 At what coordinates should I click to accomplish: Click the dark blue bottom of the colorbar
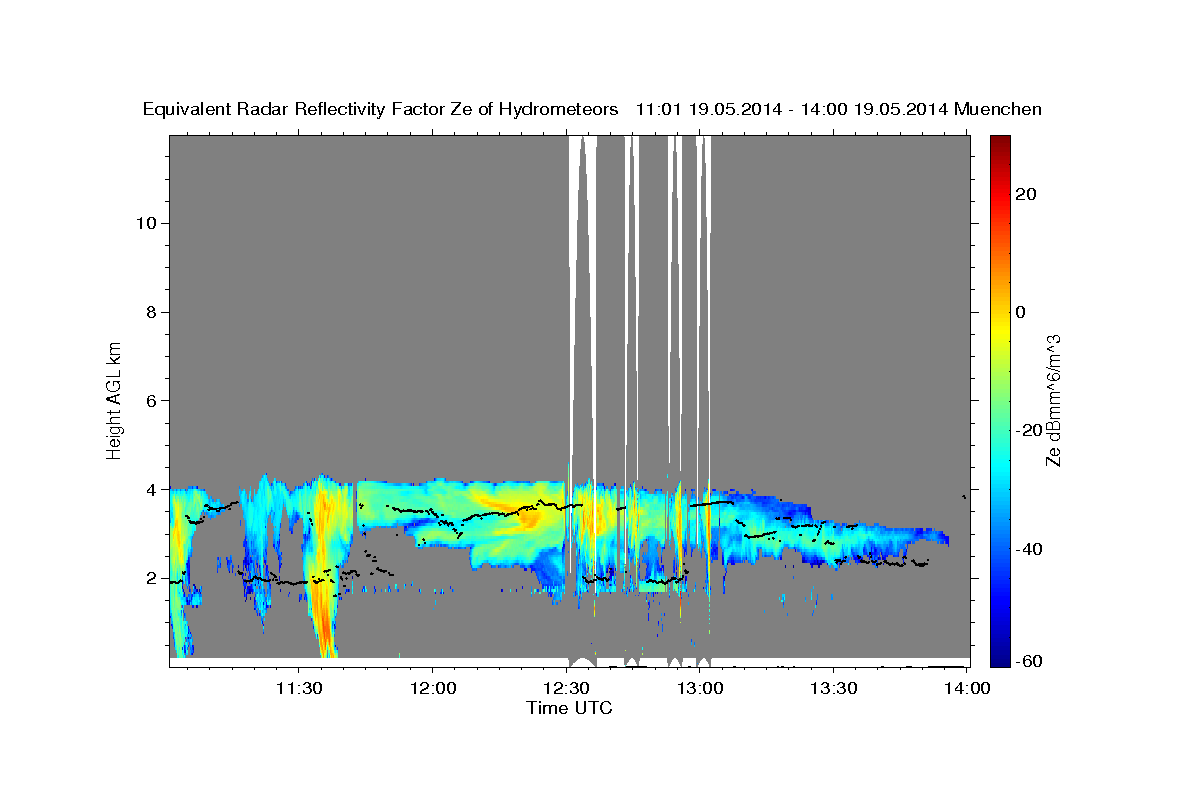point(999,657)
